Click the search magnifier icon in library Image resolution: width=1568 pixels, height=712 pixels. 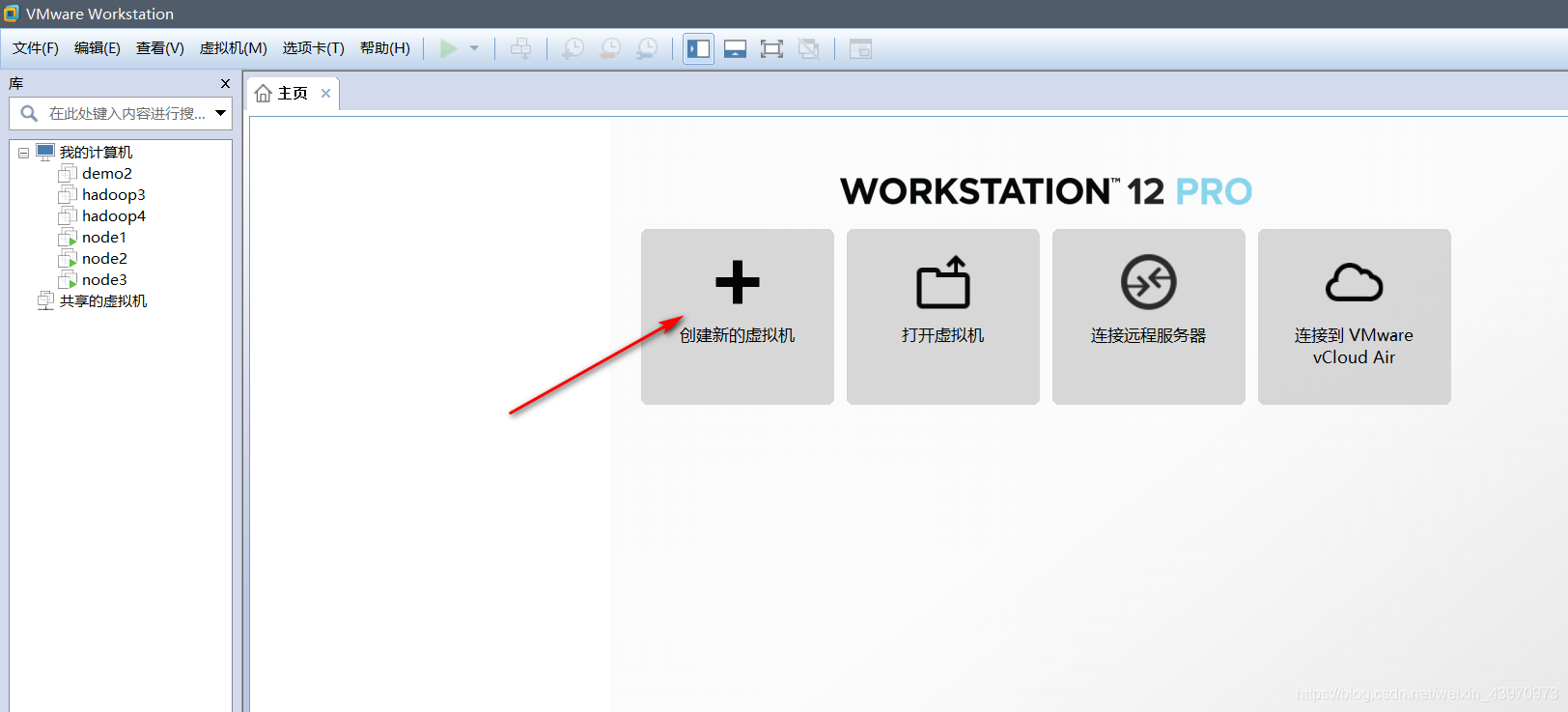click(29, 113)
